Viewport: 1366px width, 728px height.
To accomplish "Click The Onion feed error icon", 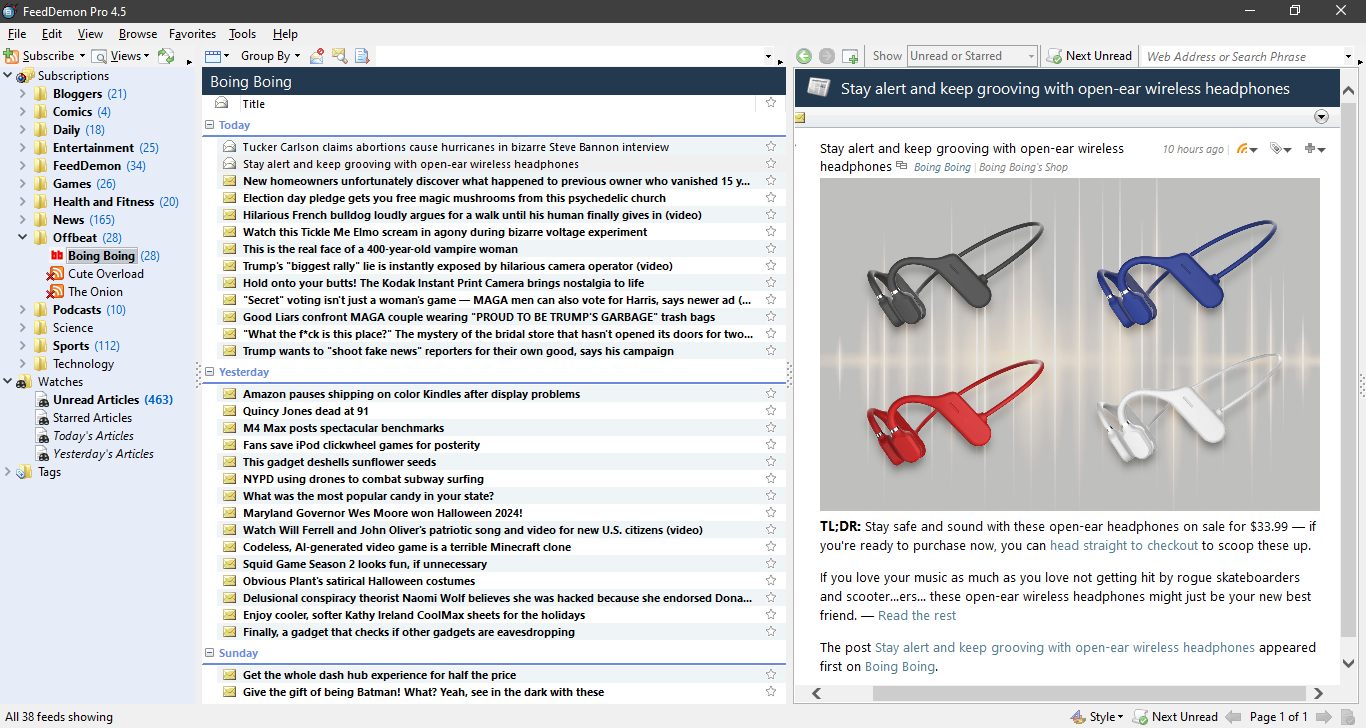I will point(56,292).
